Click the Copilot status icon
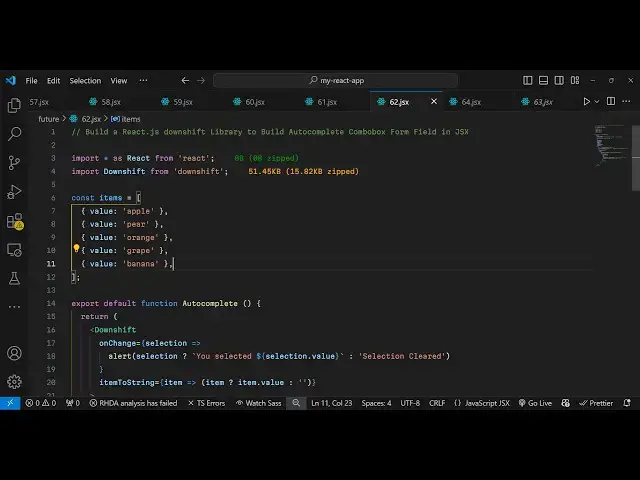Screen dimensions: 640x480 pos(565,403)
